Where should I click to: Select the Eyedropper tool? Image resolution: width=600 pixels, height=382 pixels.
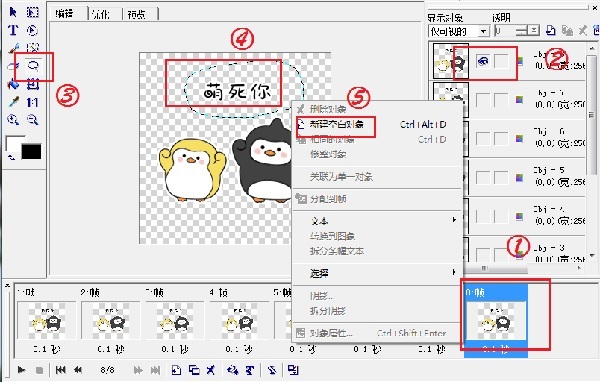13,102
